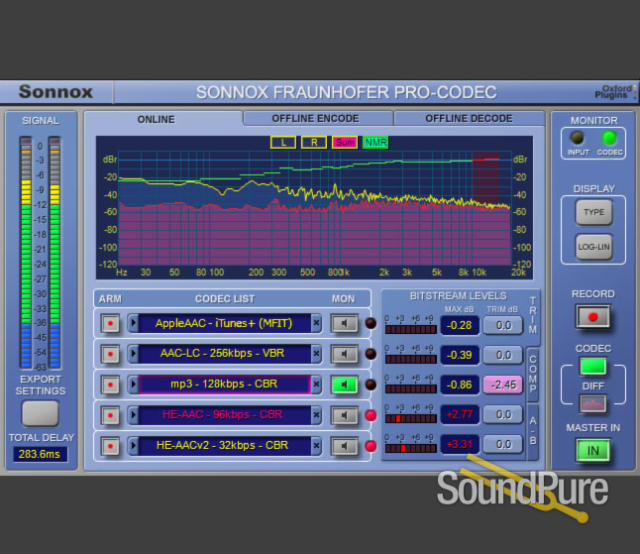Monitor the HE-AACv2 32kbps speaker icon
This screenshot has height=554, width=640.
pos(344,446)
